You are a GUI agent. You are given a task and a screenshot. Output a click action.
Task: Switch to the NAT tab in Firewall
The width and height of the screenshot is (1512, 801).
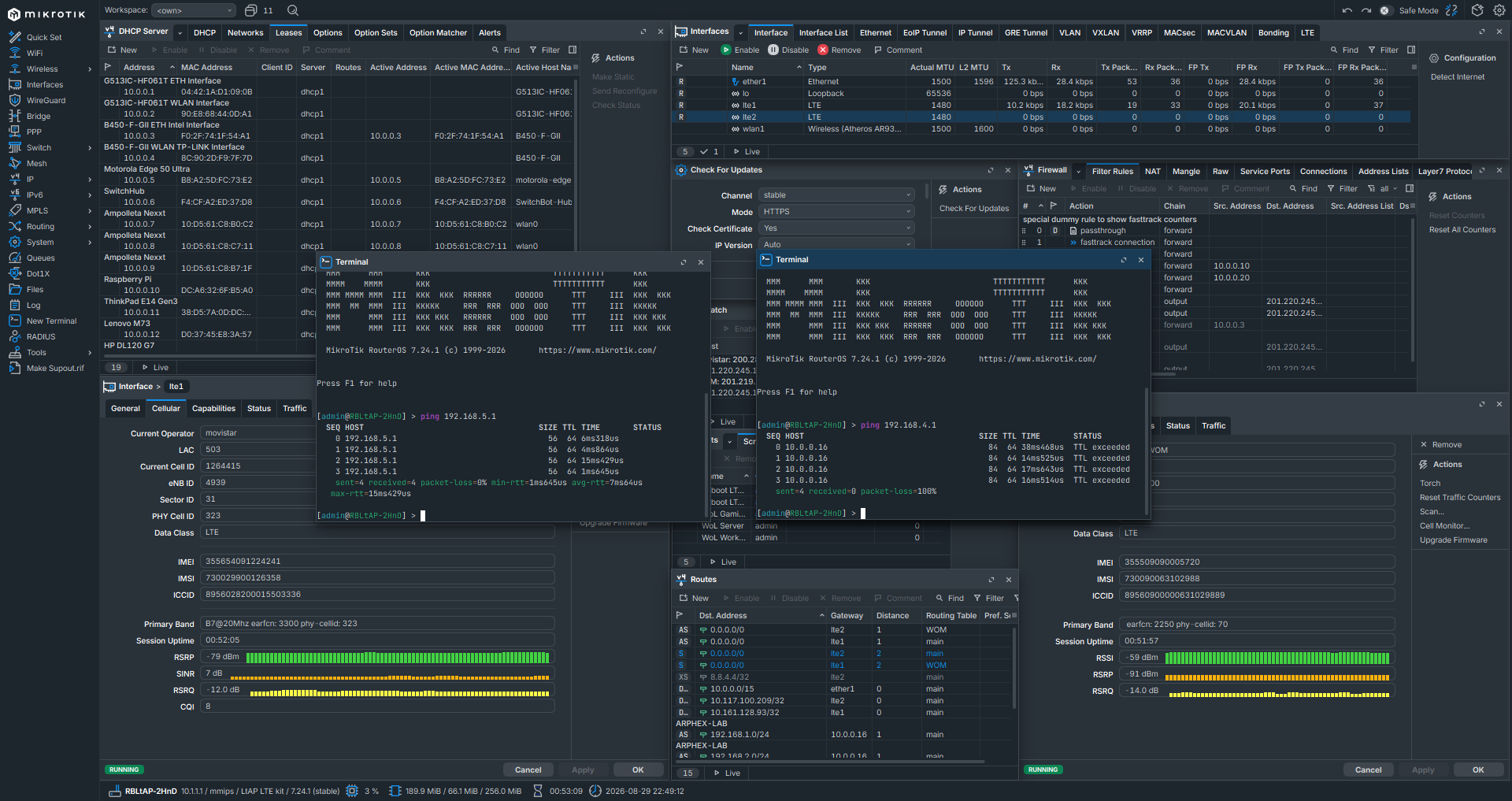pos(1153,171)
